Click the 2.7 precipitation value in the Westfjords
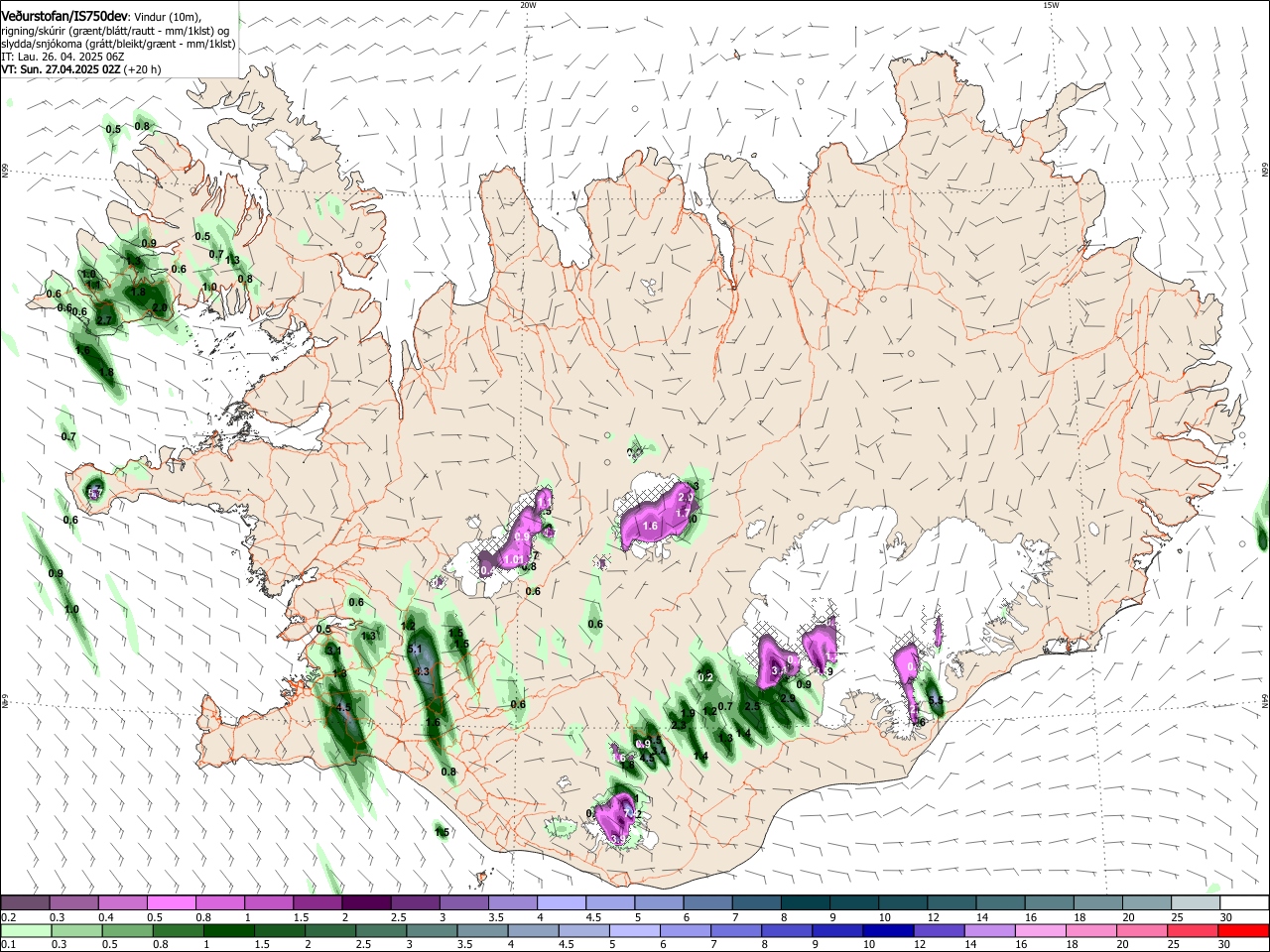The width and height of the screenshot is (1270, 952). pos(103,320)
